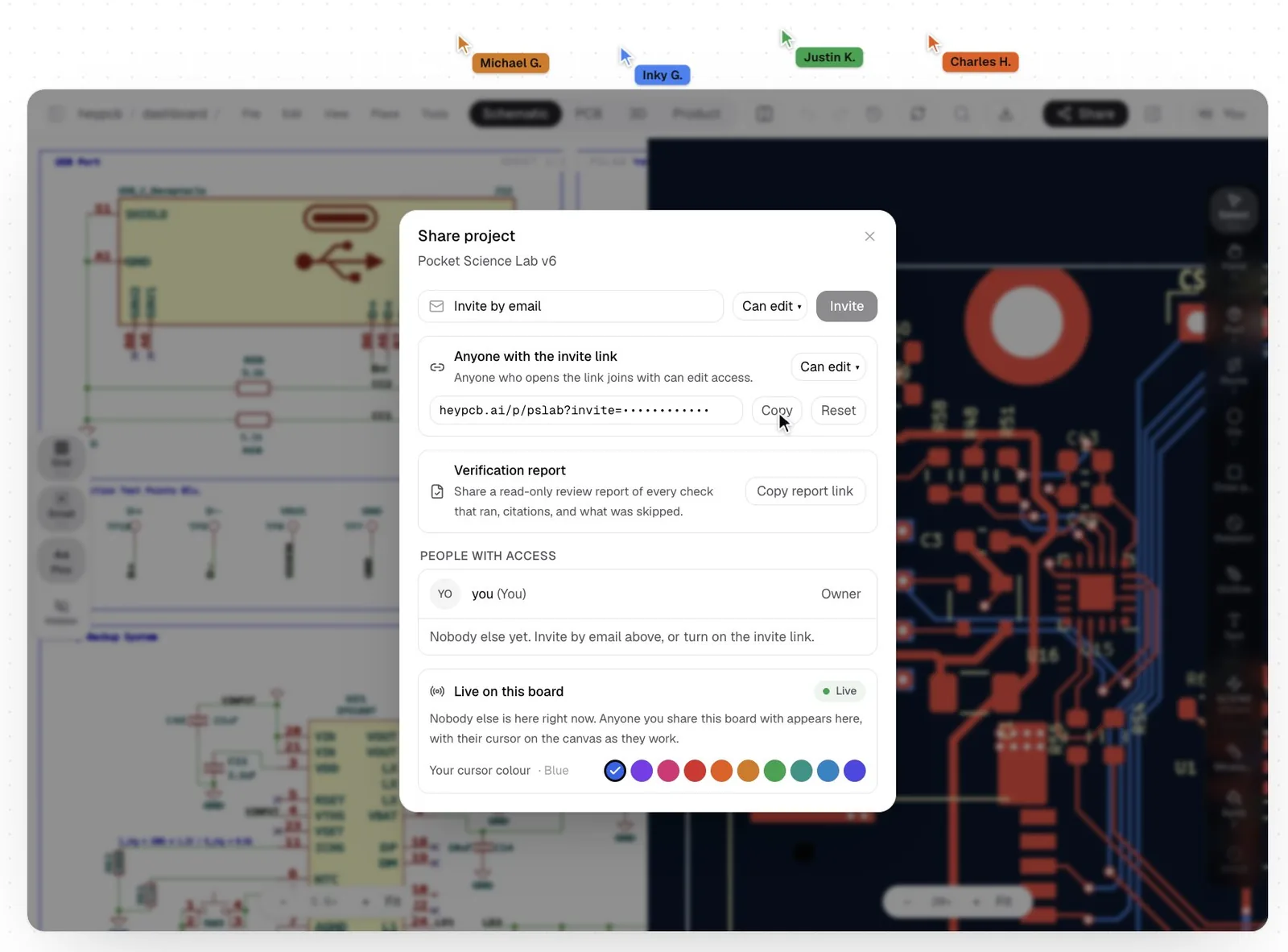Click the YO avatar for the owner

coord(445,594)
